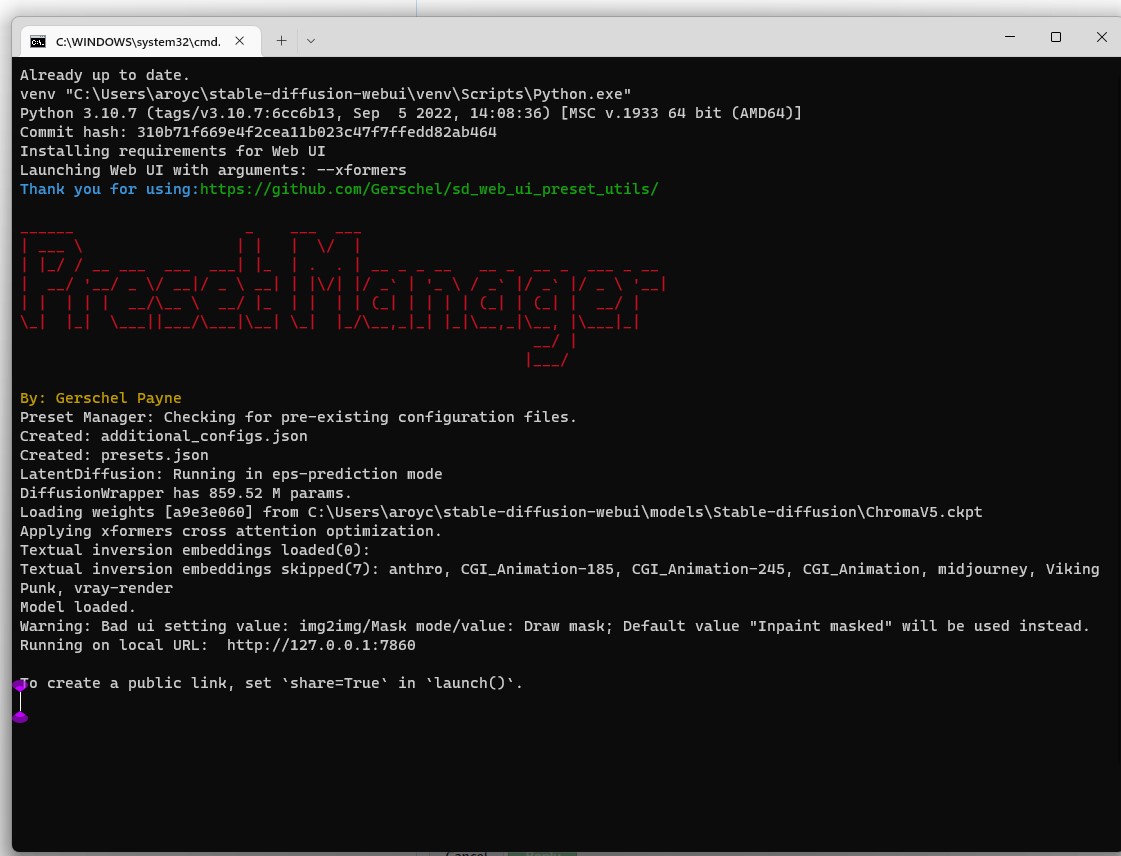Click the 'Model loaded.' output line
The image size is (1121, 856).
click(x=76, y=606)
